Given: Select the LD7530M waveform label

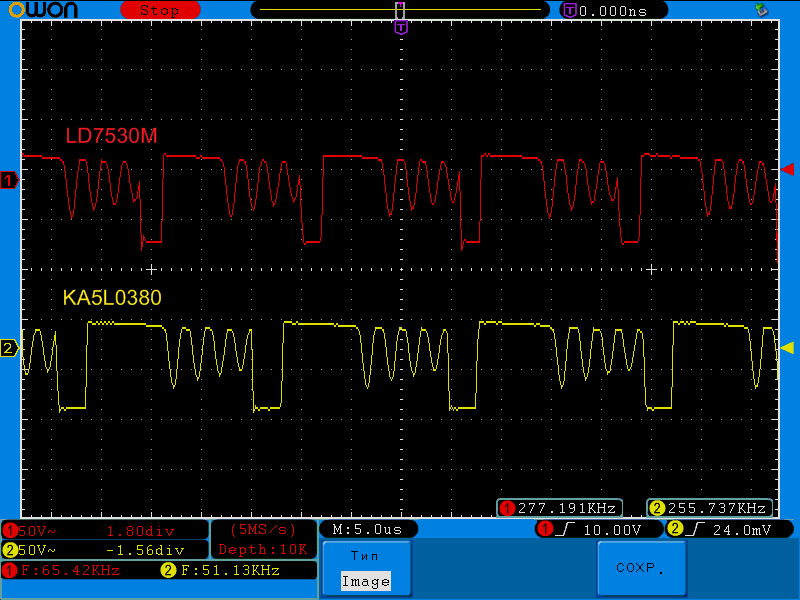Looking at the screenshot, I should tap(112, 136).
